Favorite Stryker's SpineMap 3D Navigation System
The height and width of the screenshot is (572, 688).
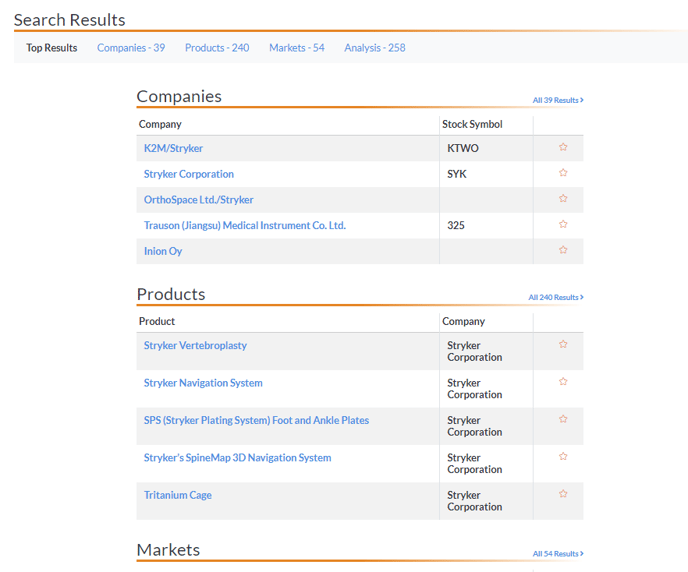[563, 456]
